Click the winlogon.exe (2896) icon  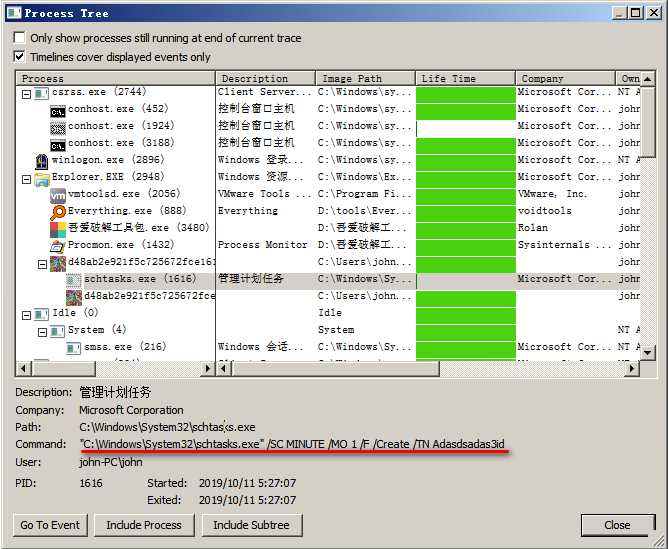click(x=41, y=161)
